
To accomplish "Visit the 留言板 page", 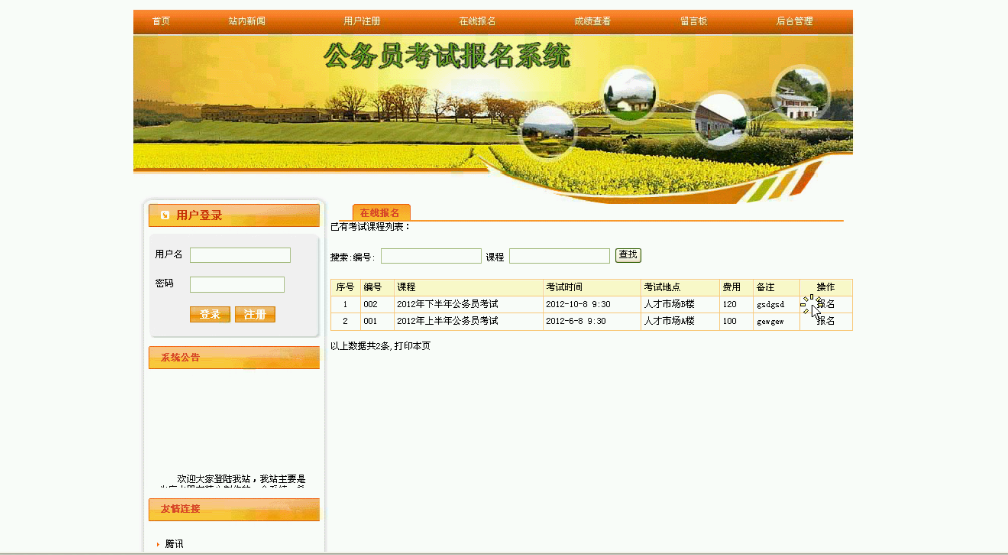I will point(694,21).
